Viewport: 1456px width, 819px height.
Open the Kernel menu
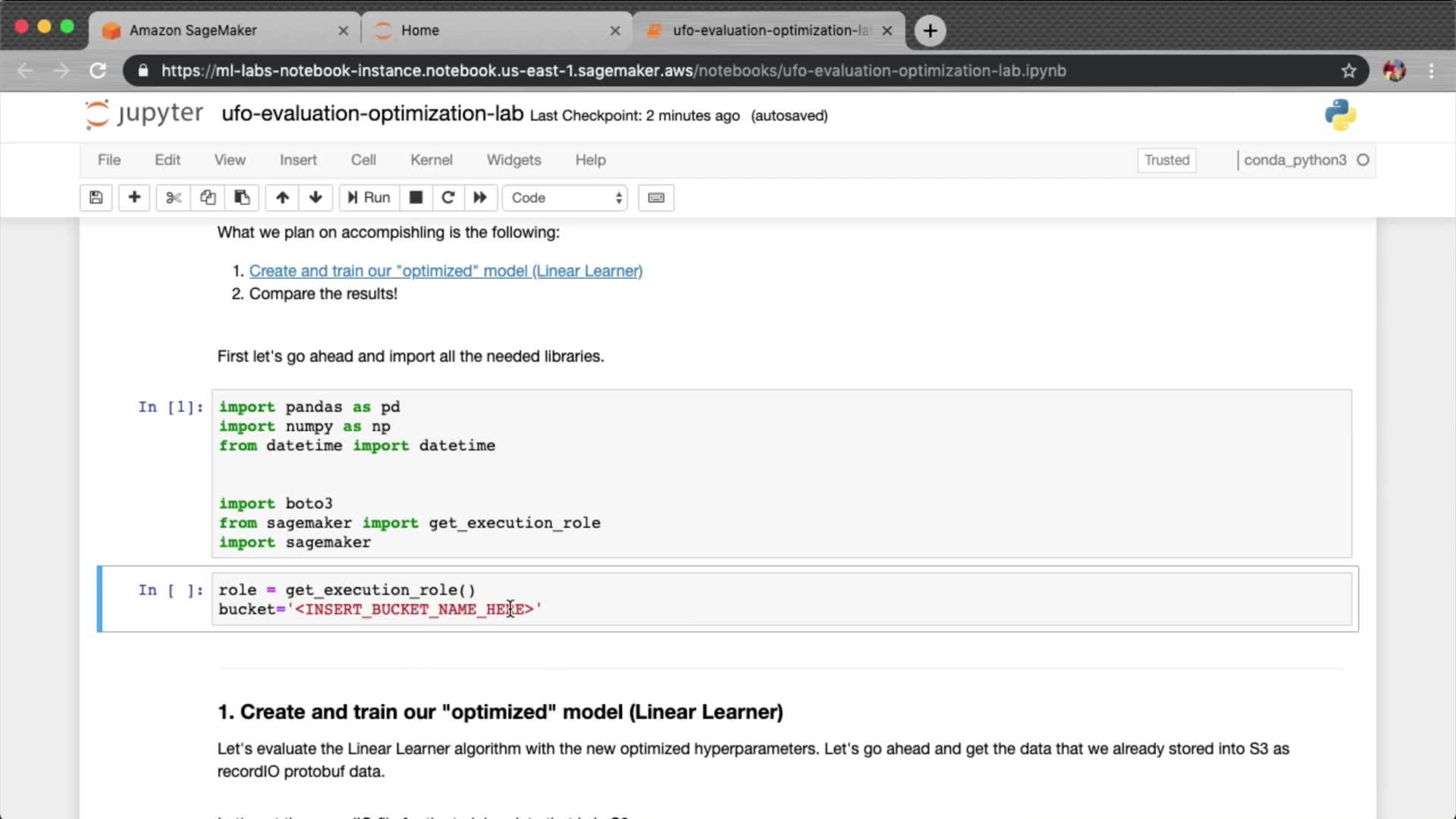coord(431,160)
